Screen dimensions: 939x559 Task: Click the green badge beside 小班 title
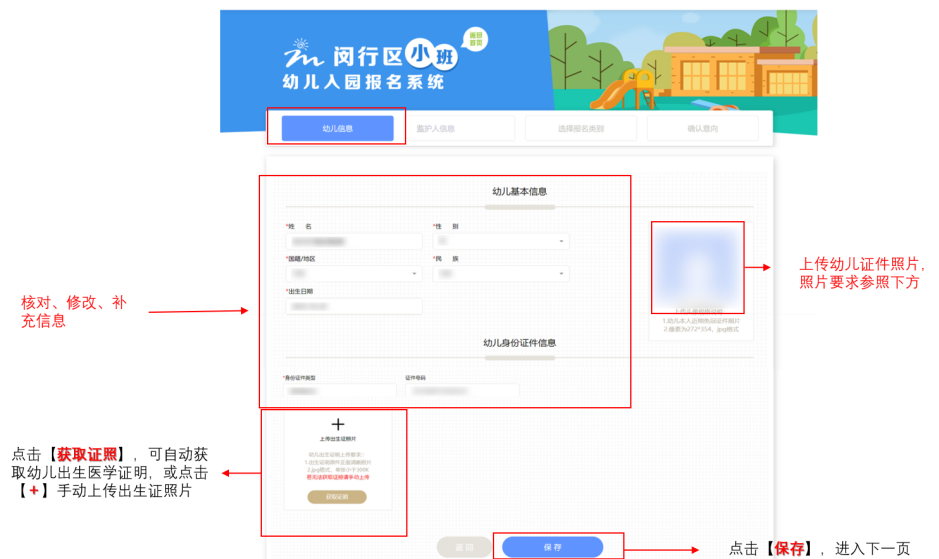point(477,40)
